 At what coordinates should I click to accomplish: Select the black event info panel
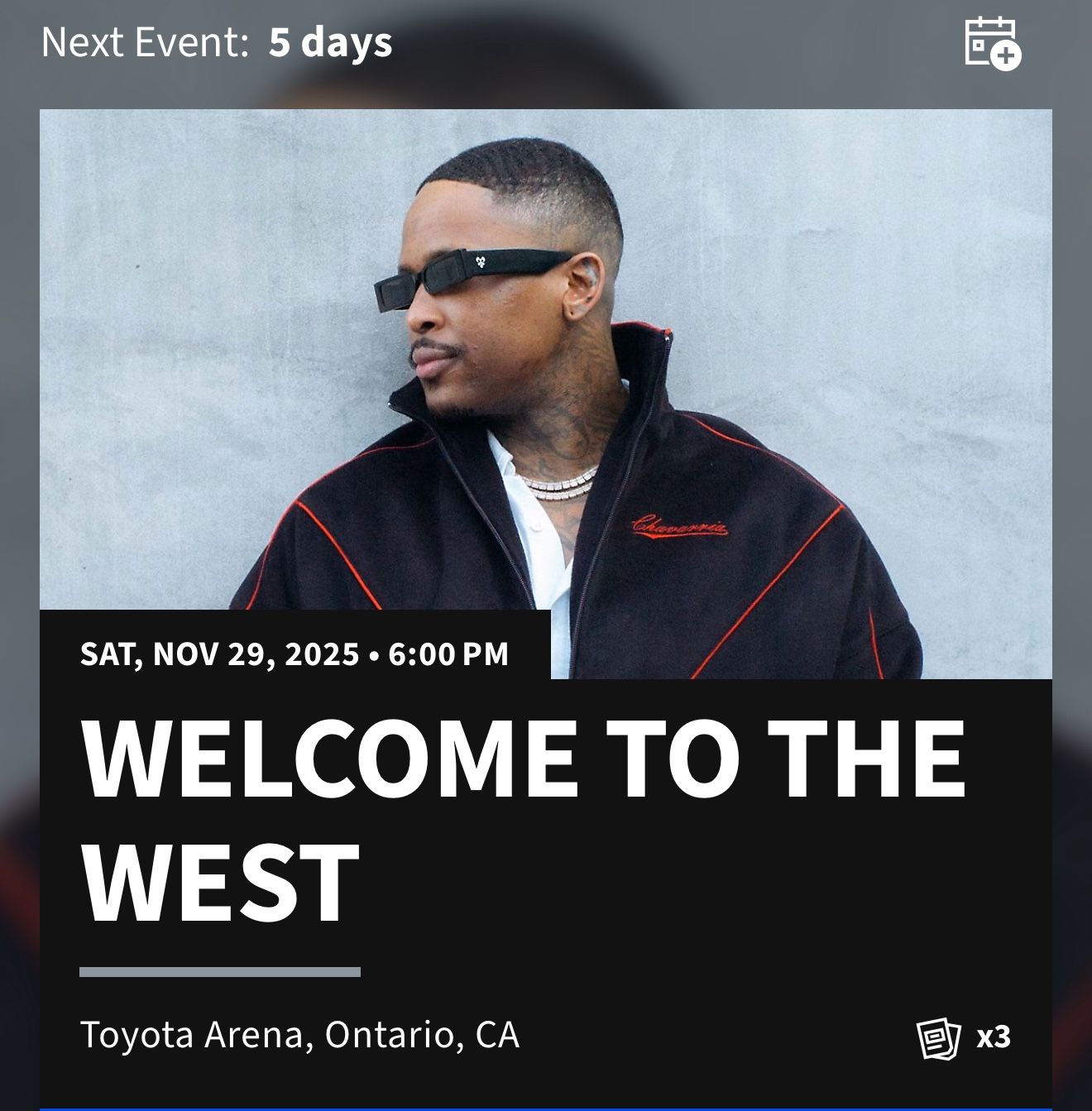point(546,869)
